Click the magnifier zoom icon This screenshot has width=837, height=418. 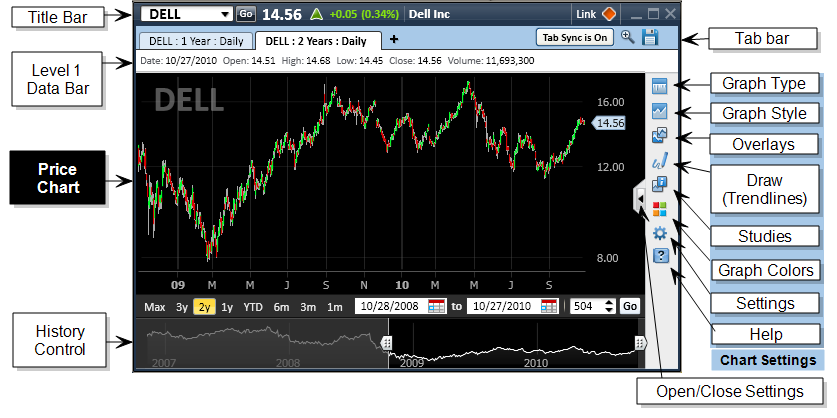[628, 38]
